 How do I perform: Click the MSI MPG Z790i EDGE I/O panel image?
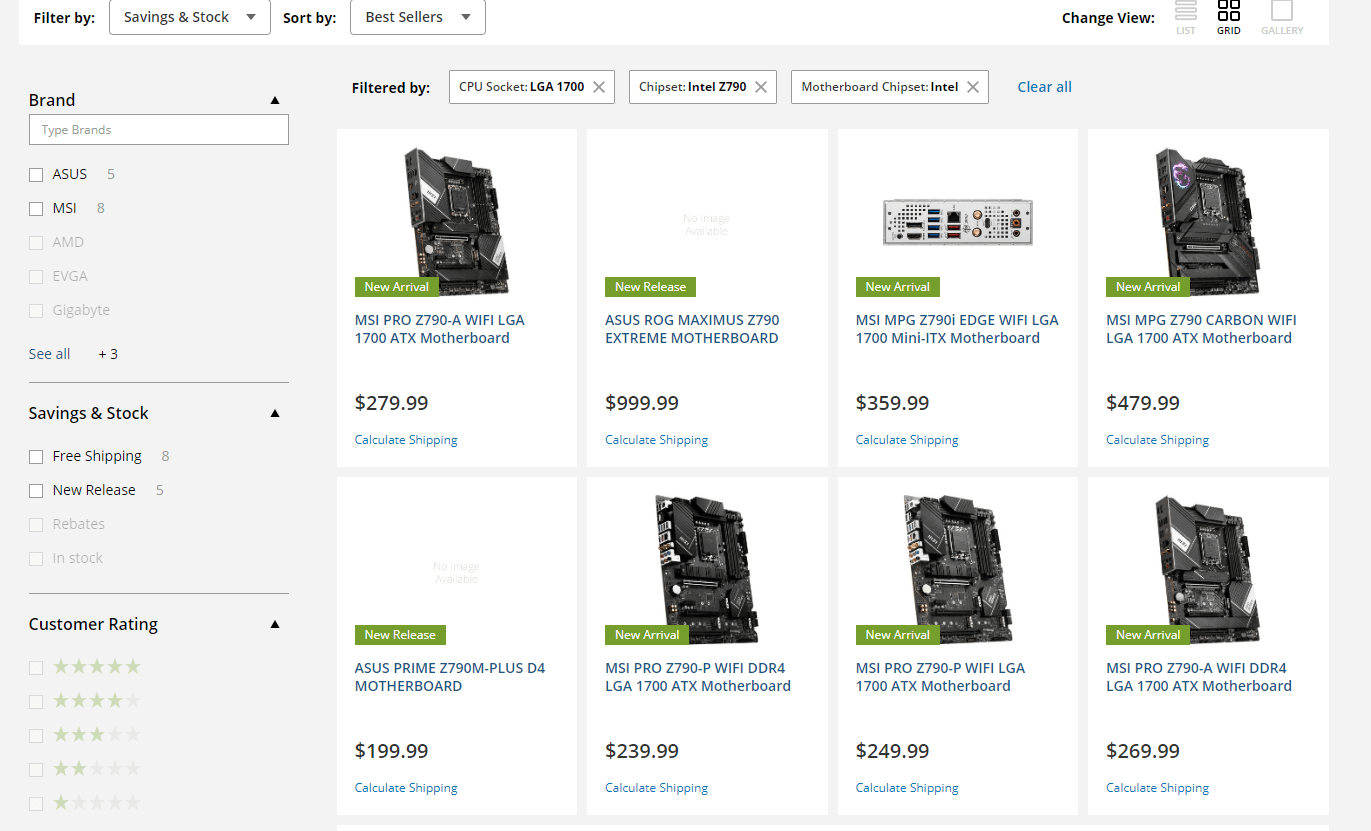[x=958, y=221]
